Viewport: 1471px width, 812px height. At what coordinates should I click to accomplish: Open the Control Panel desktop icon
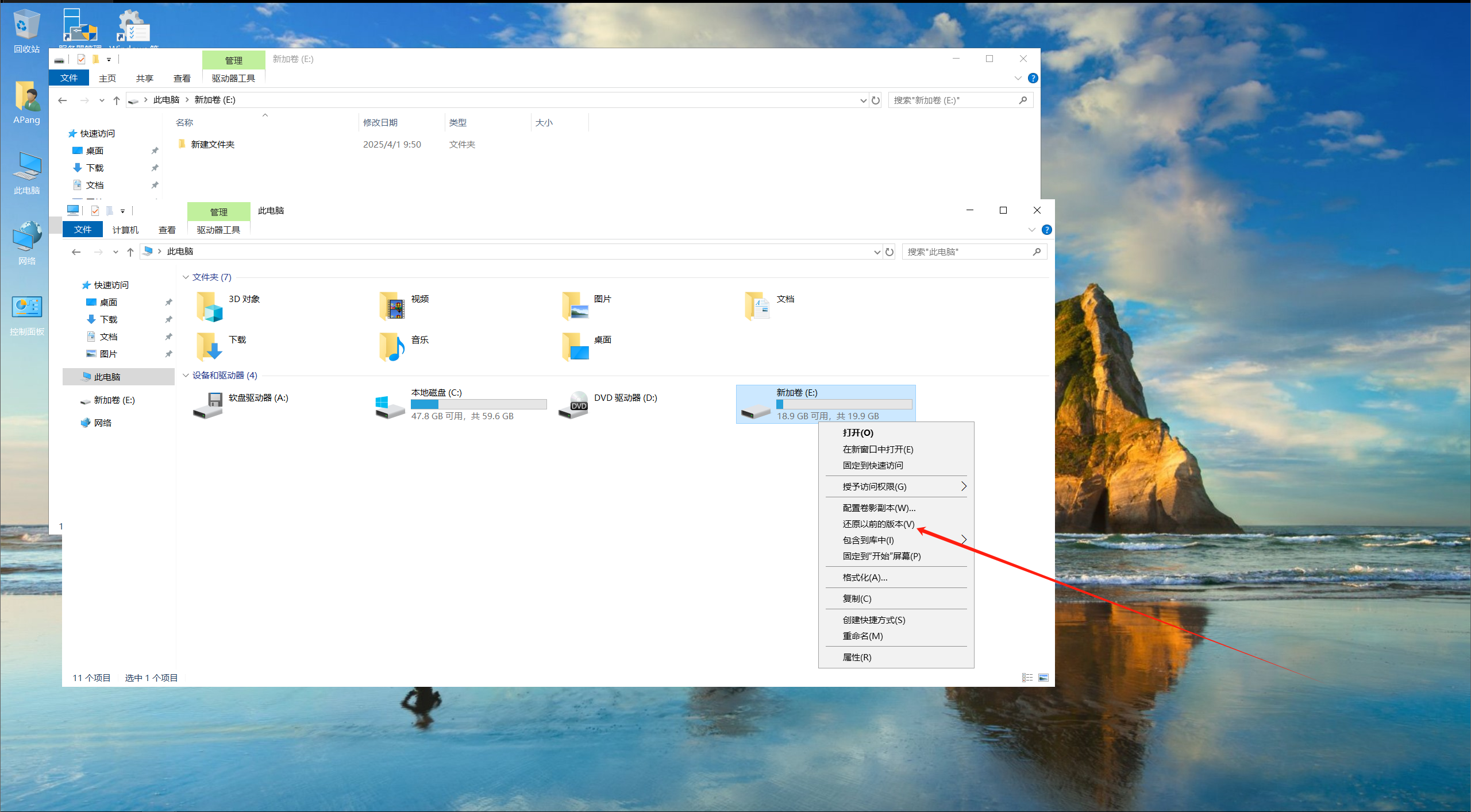pyautogui.click(x=26, y=307)
